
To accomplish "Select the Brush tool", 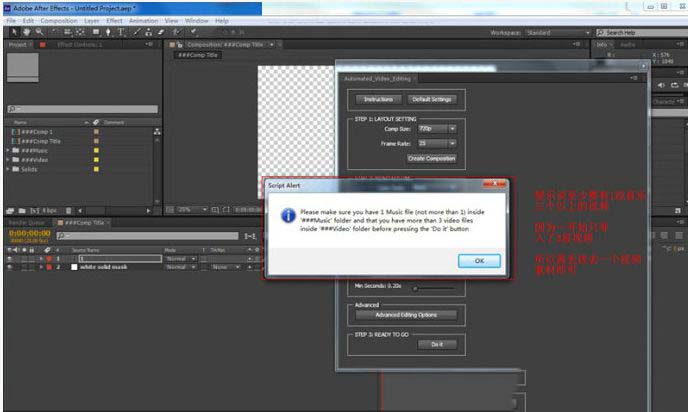I will click(x=137, y=32).
